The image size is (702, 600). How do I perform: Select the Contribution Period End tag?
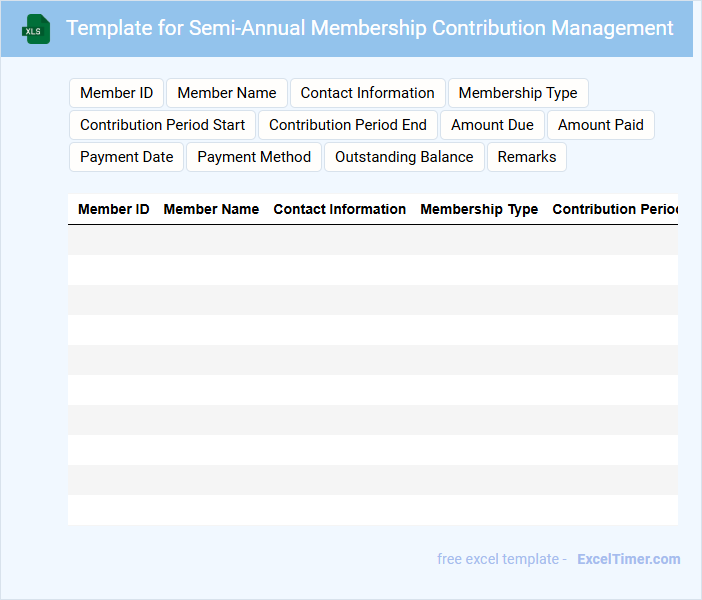(348, 125)
